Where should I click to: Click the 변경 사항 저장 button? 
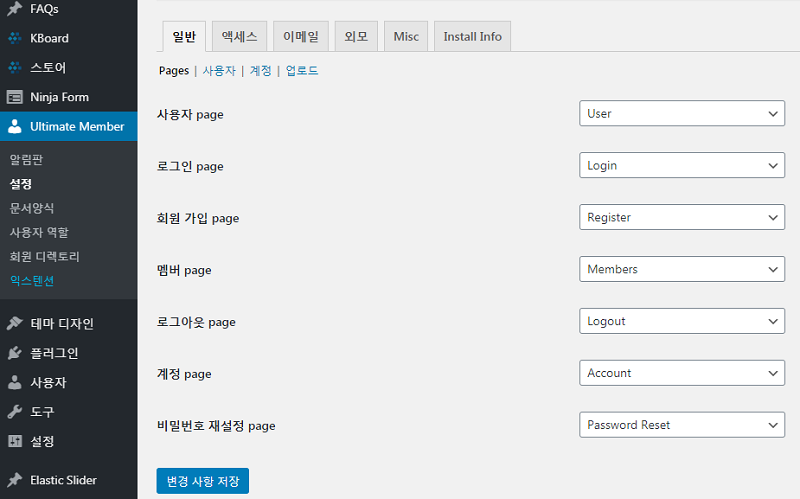[x=203, y=481]
